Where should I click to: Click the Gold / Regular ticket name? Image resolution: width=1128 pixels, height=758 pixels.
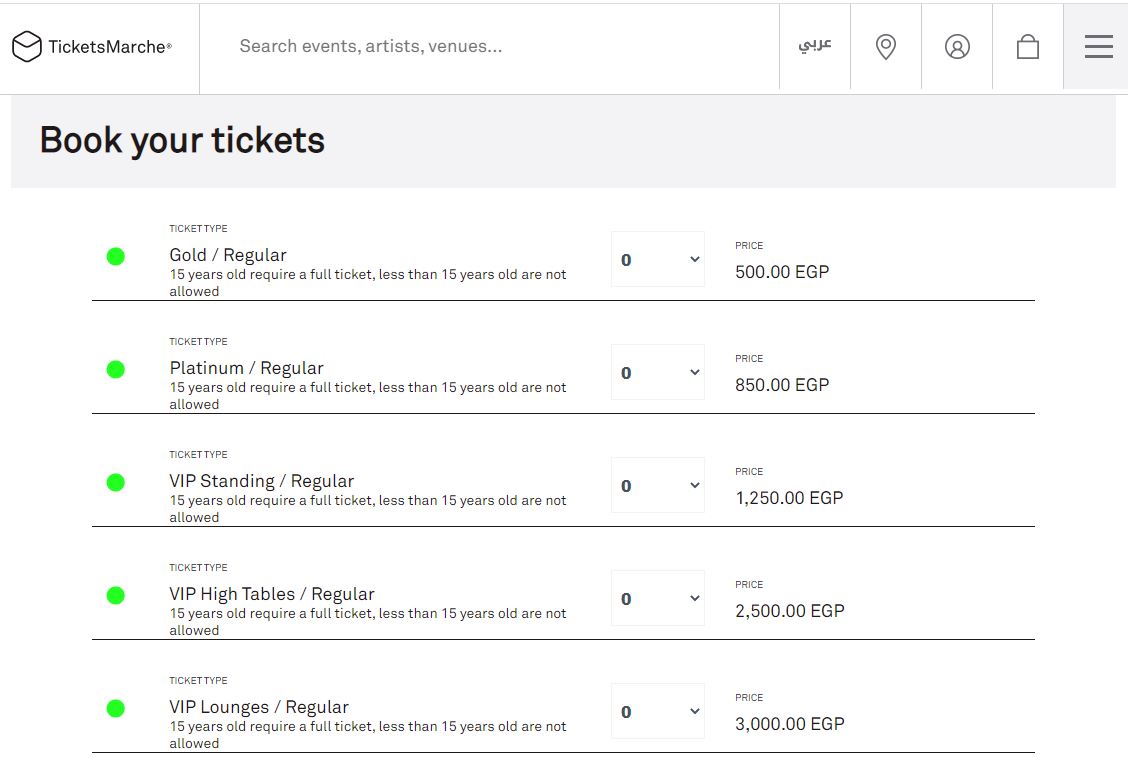(x=228, y=255)
